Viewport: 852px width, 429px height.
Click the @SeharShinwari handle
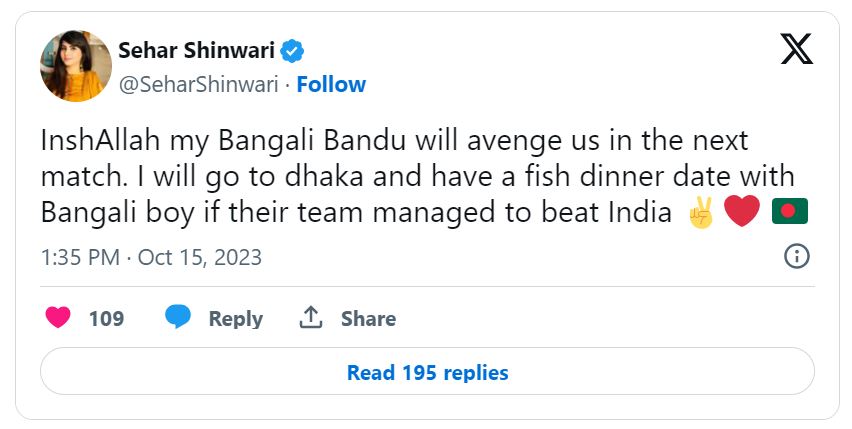(x=198, y=84)
